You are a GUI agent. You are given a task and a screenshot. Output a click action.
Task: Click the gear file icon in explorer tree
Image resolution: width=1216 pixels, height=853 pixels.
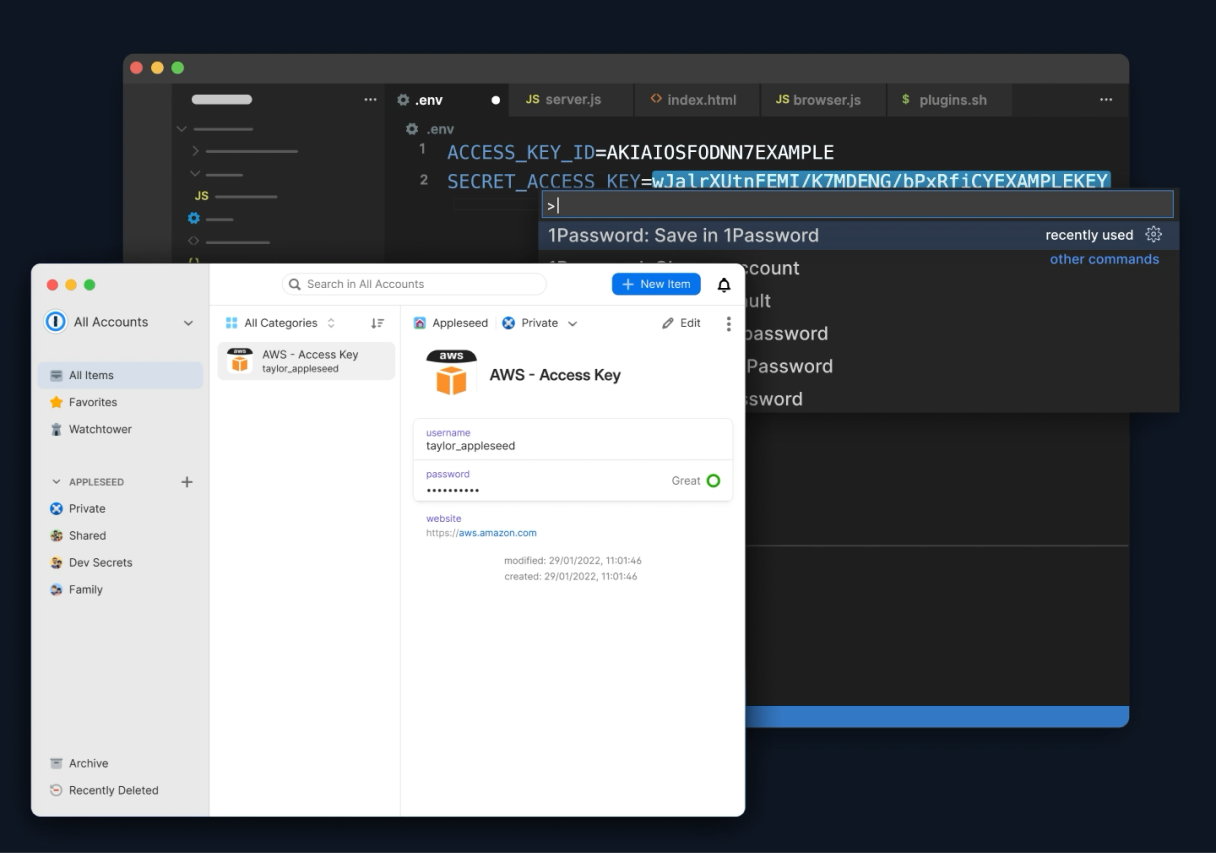click(x=194, y=218)
